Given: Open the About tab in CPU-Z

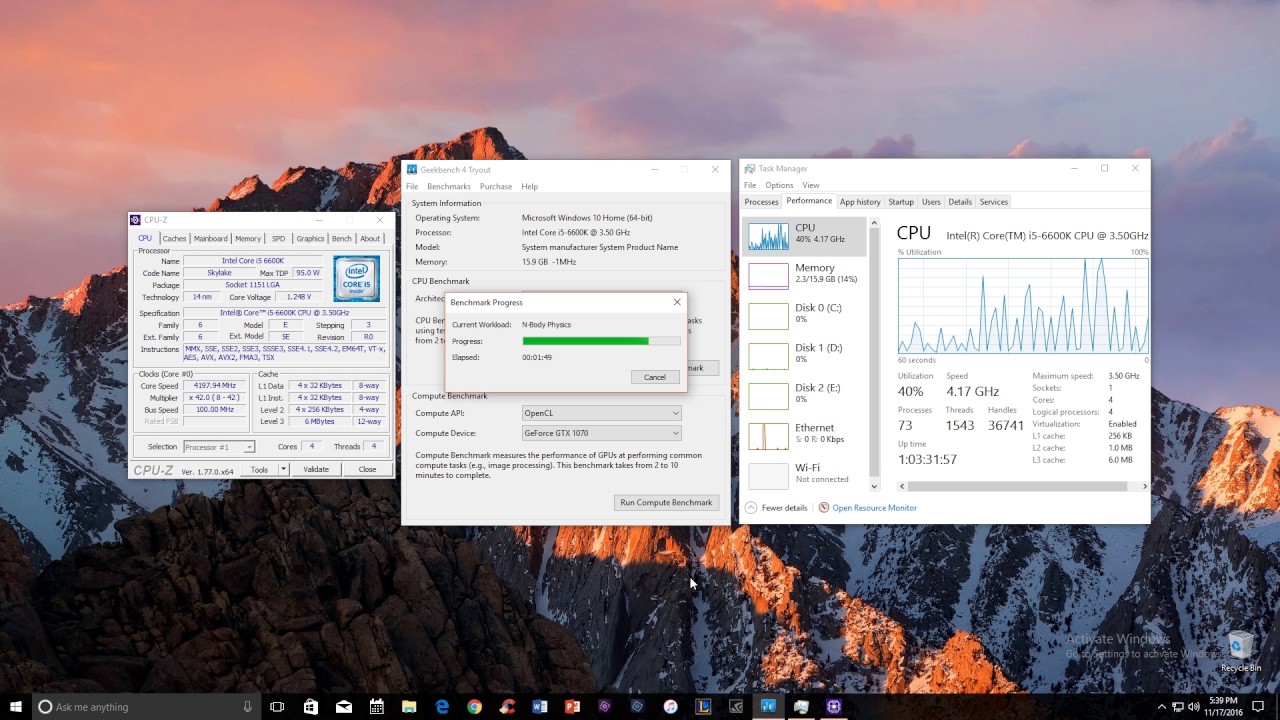Looking at the screenshot, I should (370, 238).
